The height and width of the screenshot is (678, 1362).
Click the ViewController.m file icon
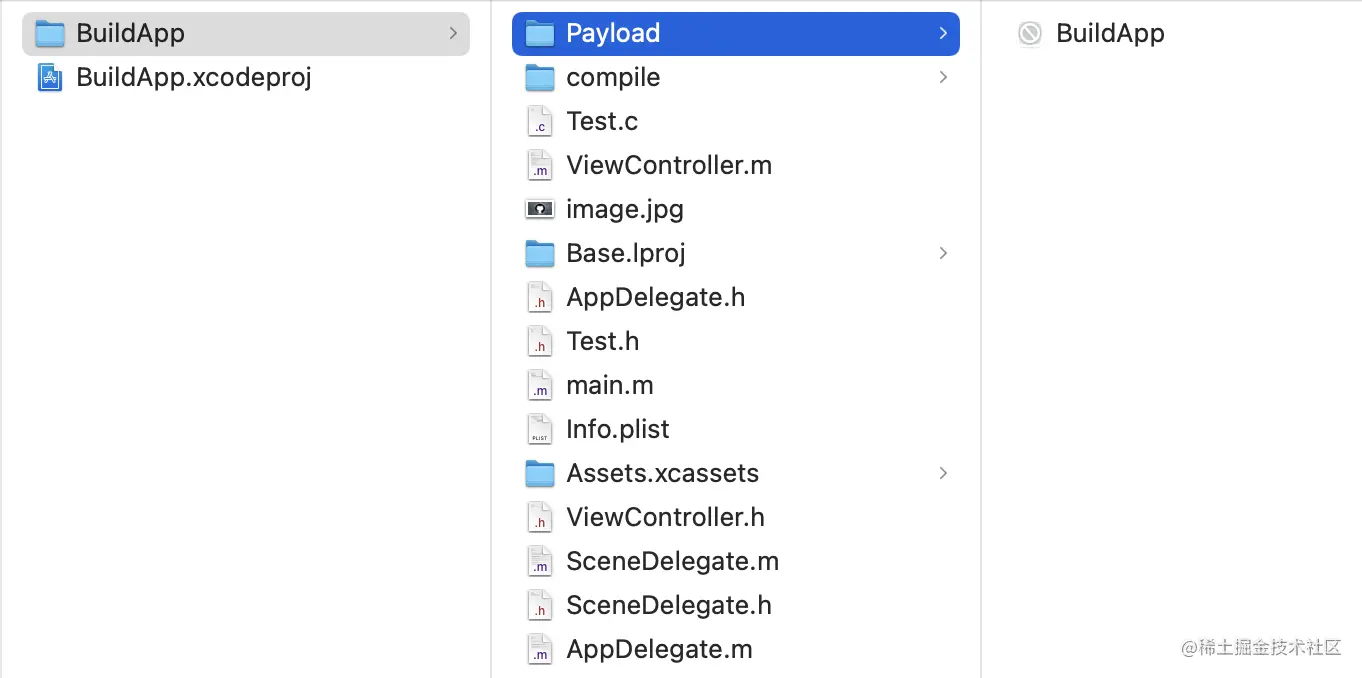point(540,165)
